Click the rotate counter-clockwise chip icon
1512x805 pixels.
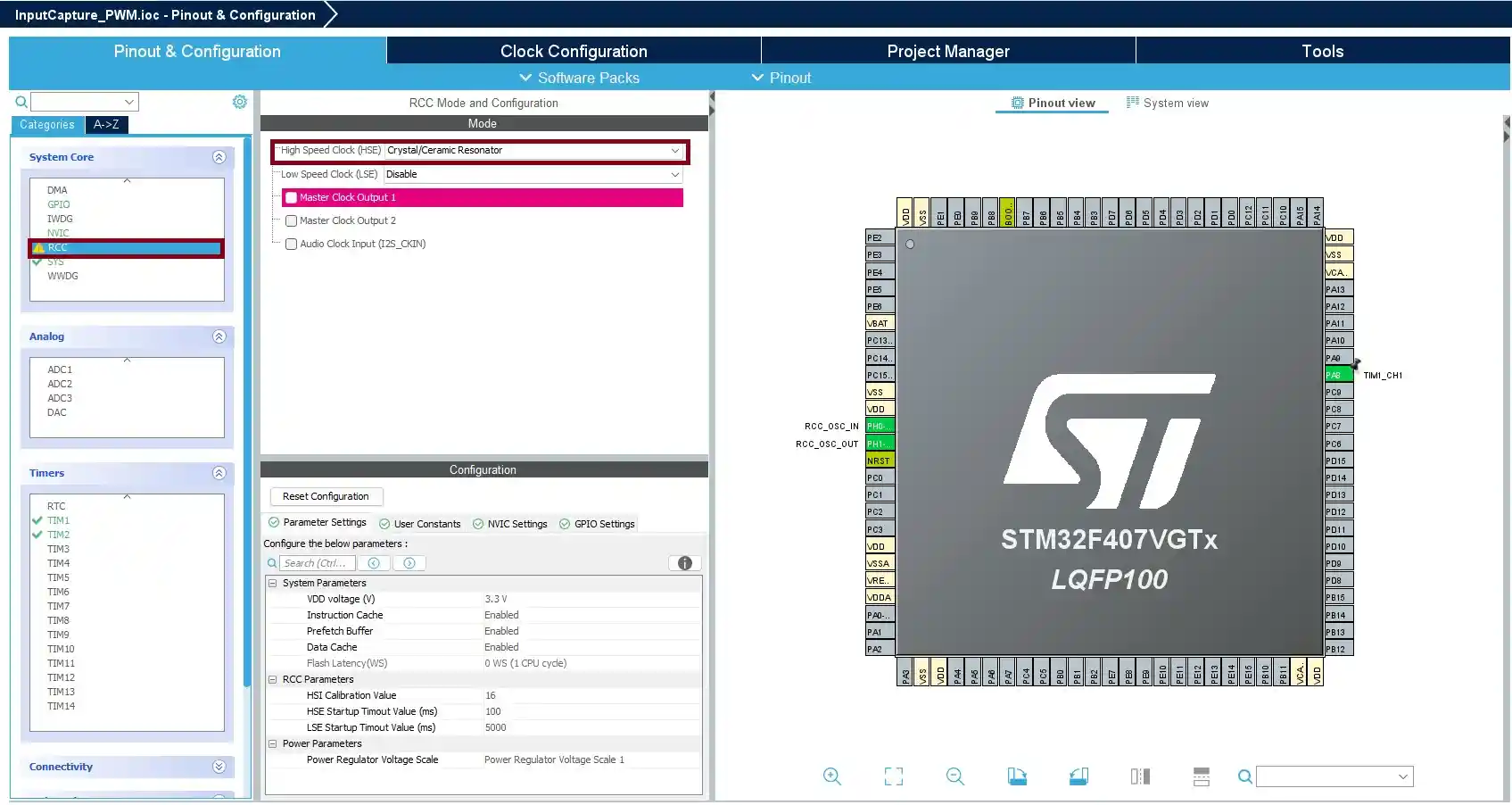[1078, 776]
